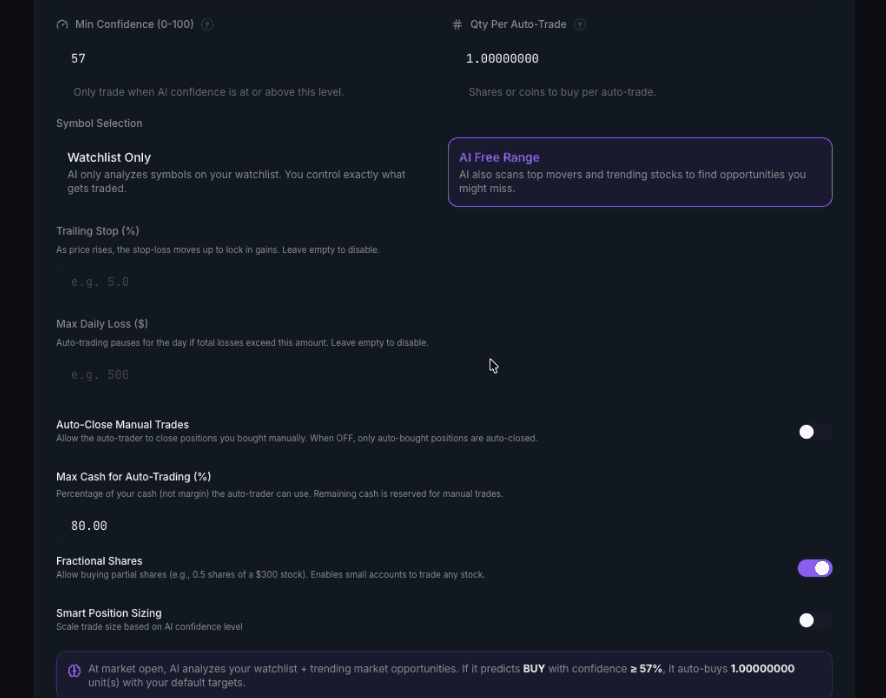Viewport: 886px width, 698px height.
Task: Click the Smart Position Sizing label
Action: pyautogui.click(x=108, y=613)
